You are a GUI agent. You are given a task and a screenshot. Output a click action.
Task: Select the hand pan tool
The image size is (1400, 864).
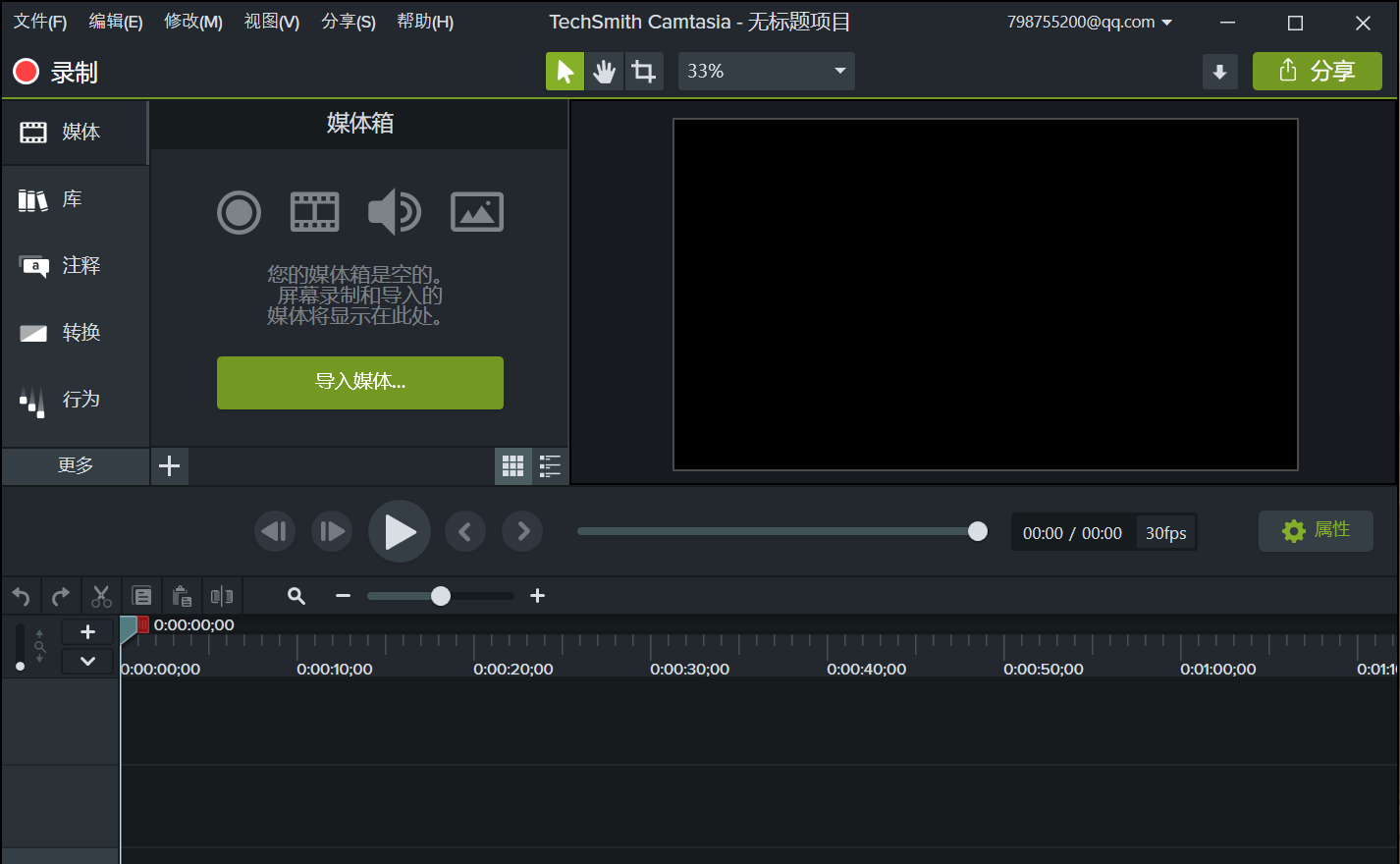(x=604, y=71)
